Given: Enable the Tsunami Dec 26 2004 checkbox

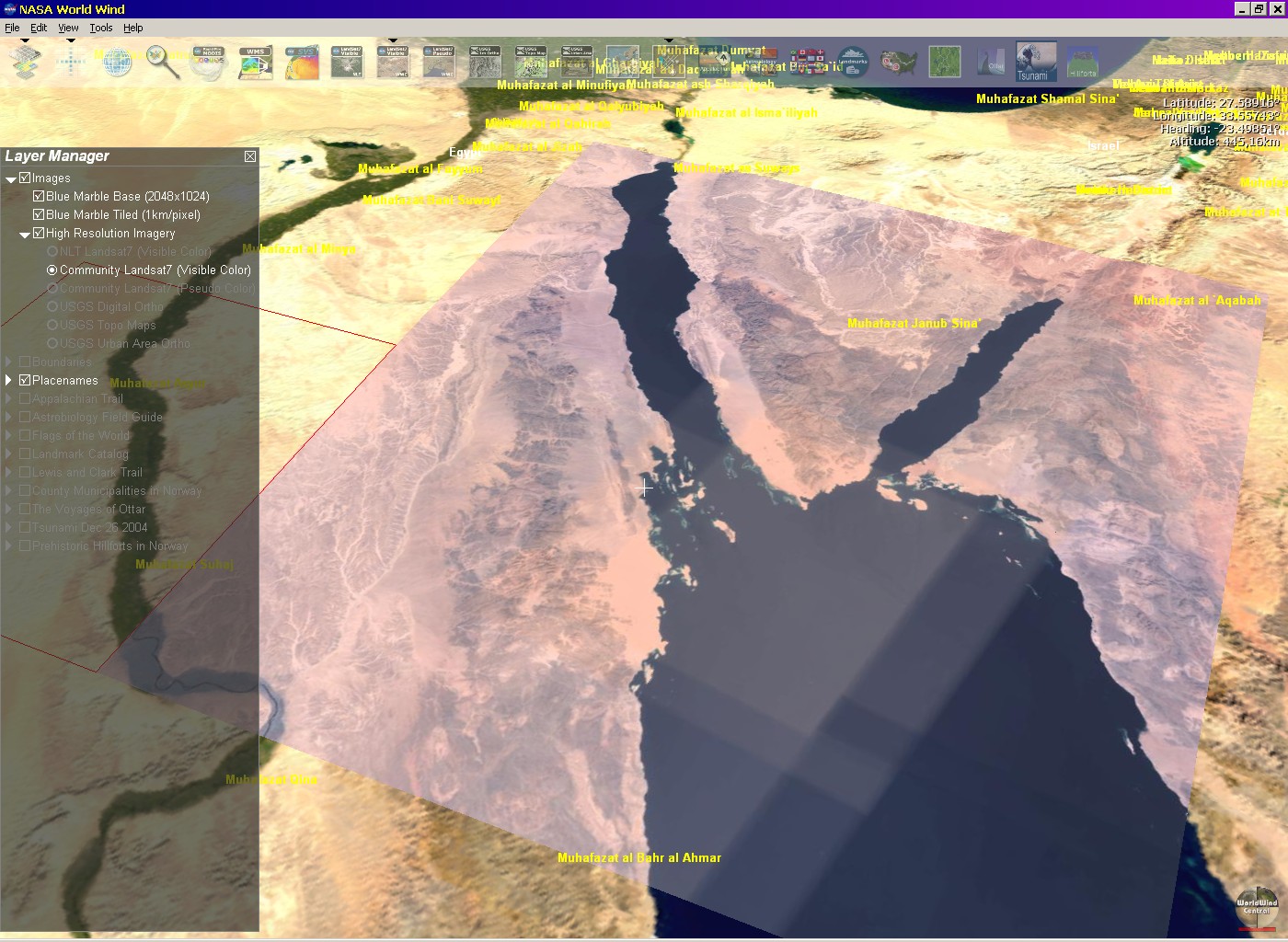Looking at the screenshot, I should pyautogui.click(x=25, y=527).
